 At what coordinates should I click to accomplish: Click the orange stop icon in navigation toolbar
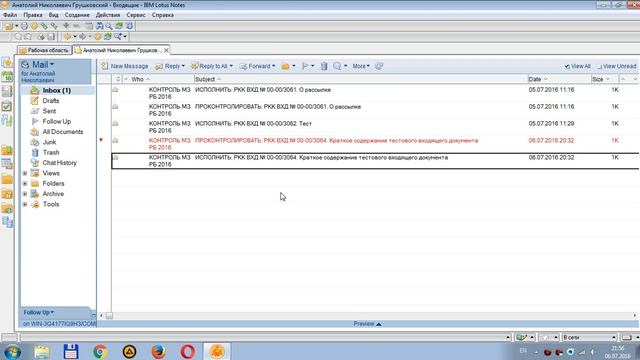point(98,37)
